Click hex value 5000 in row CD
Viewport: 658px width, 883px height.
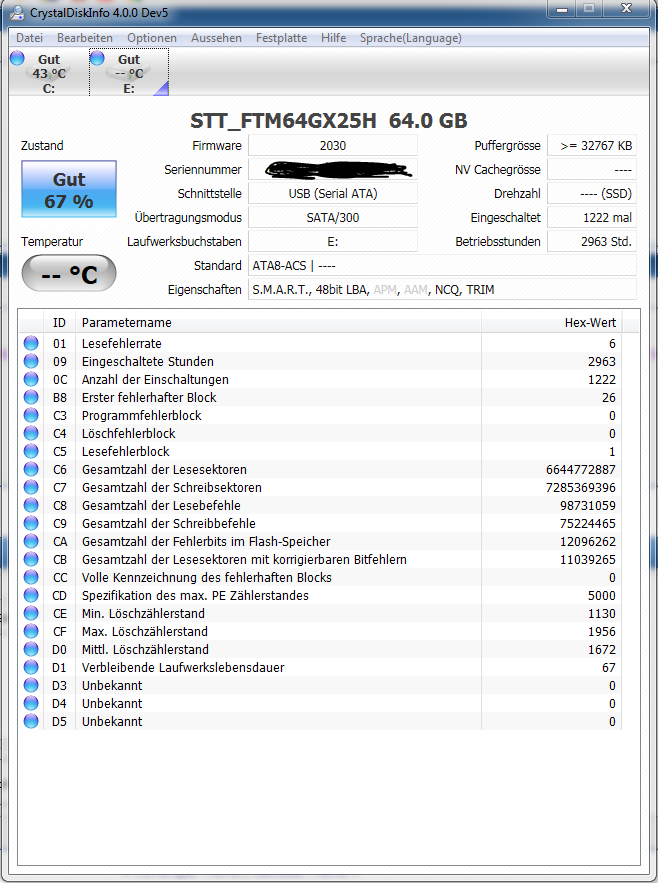point(602,595)
